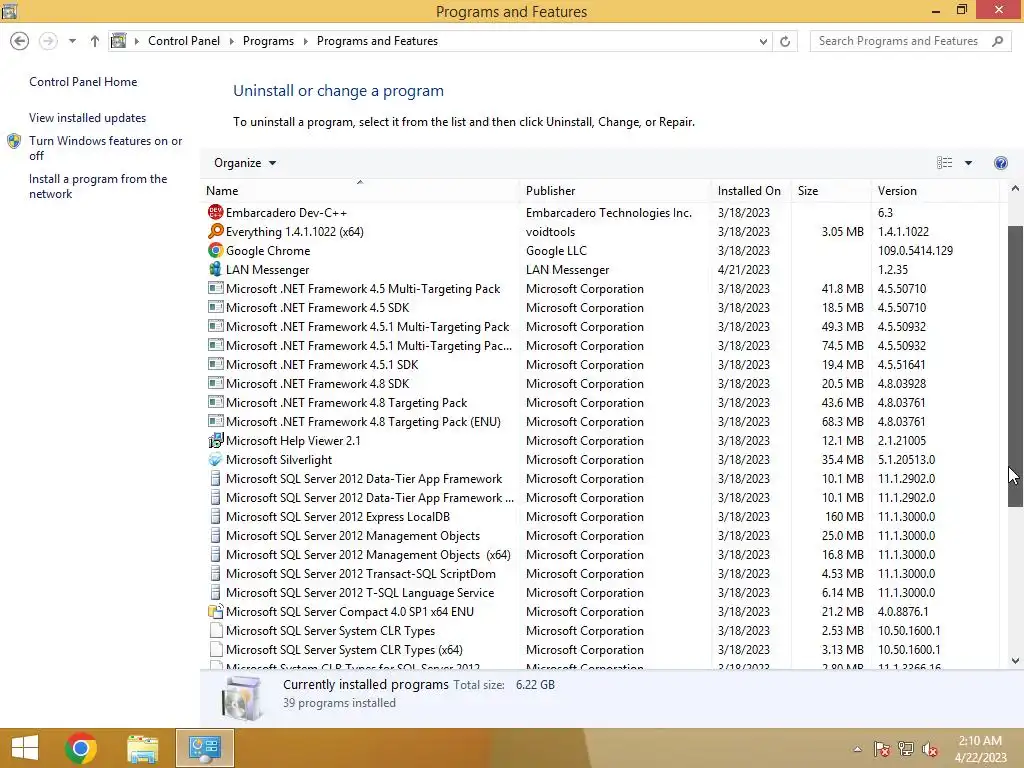
Task: Click icon of SQL Server 2012 Express LocalDB
Action: pos(216,517)
